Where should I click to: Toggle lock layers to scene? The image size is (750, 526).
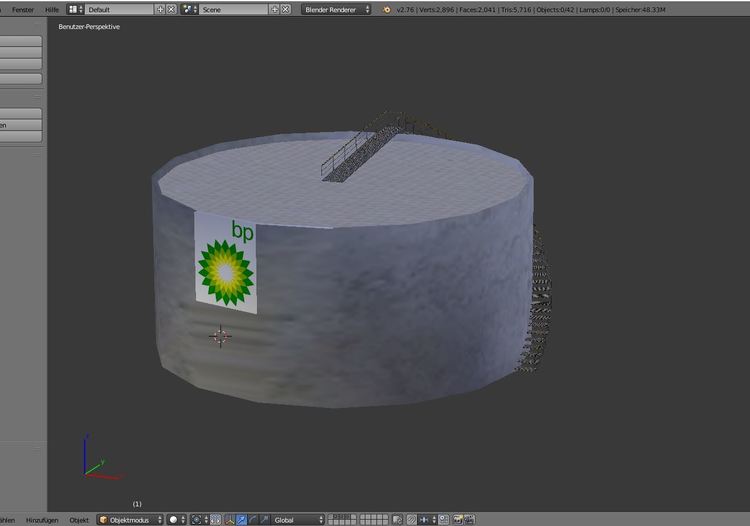tap(397, 520)
